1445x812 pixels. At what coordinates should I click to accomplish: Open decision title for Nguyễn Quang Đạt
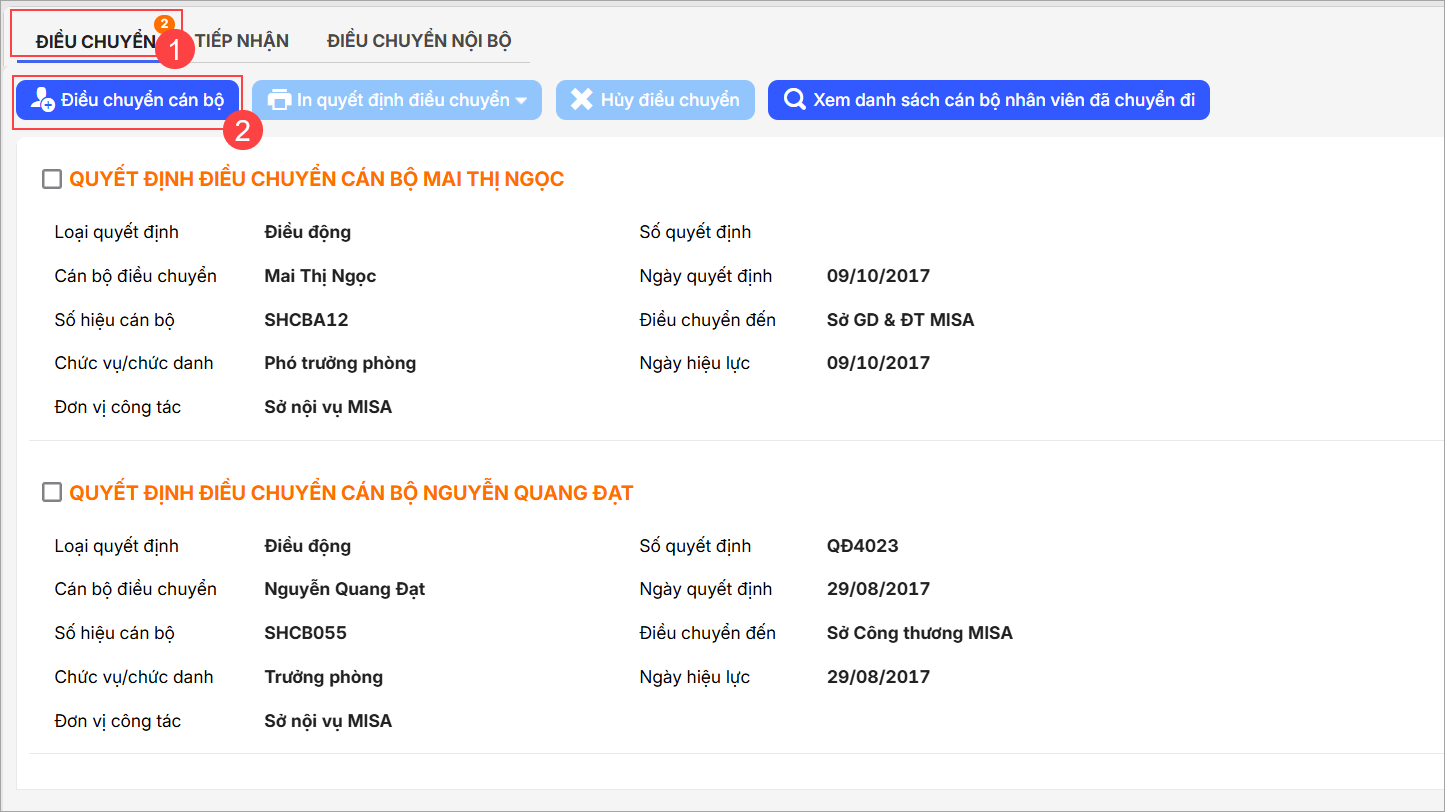351,493
